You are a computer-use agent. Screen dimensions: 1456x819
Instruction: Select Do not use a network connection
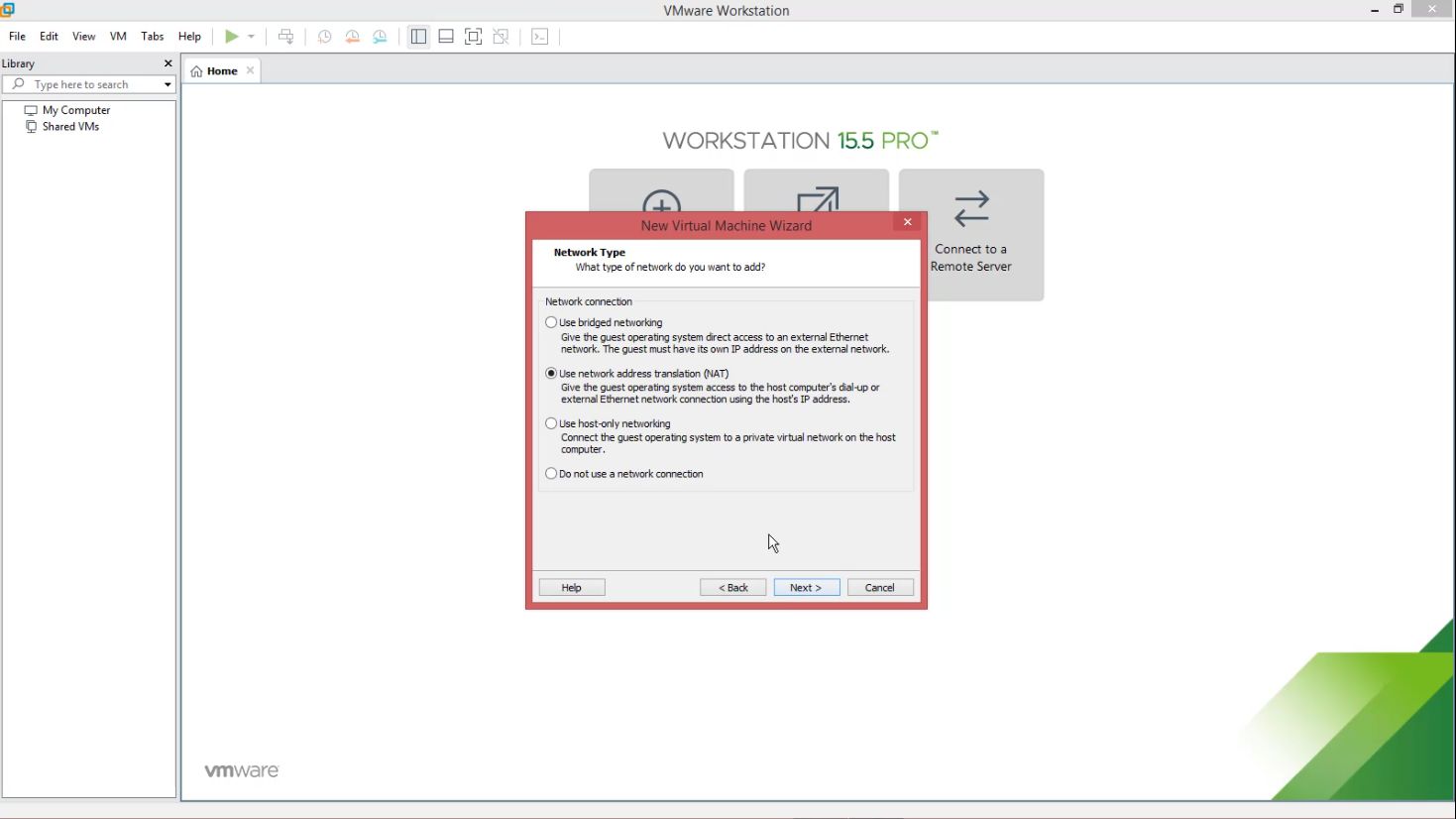pos(551,474)
